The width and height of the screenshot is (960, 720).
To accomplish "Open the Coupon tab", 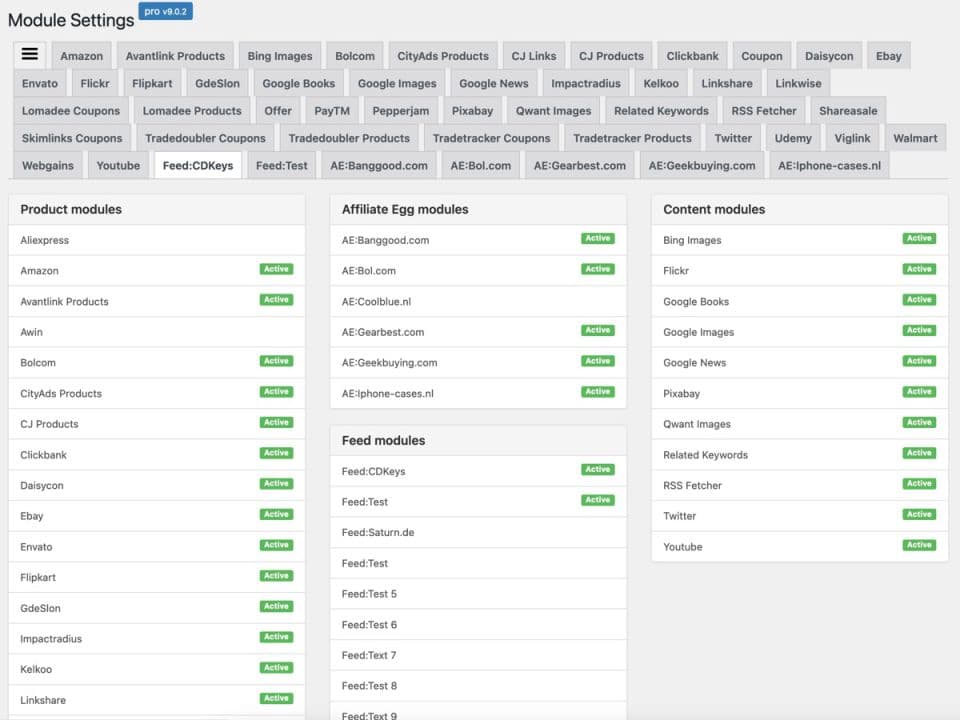I will 762,56.
